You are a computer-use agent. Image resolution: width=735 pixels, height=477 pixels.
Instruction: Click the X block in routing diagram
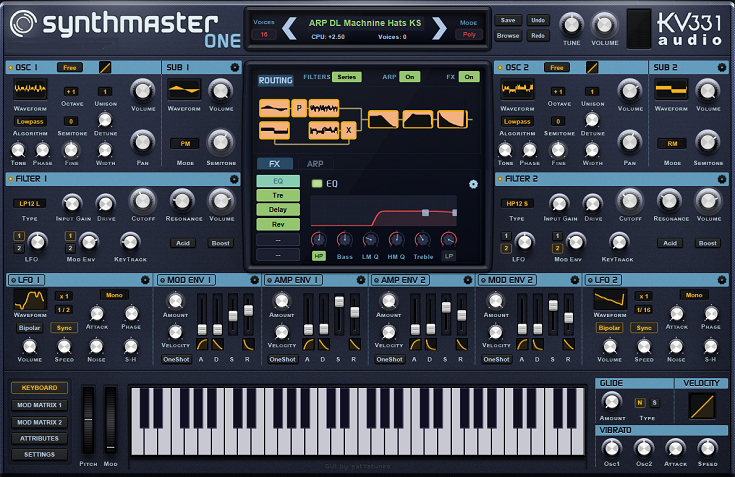point(348,130)
